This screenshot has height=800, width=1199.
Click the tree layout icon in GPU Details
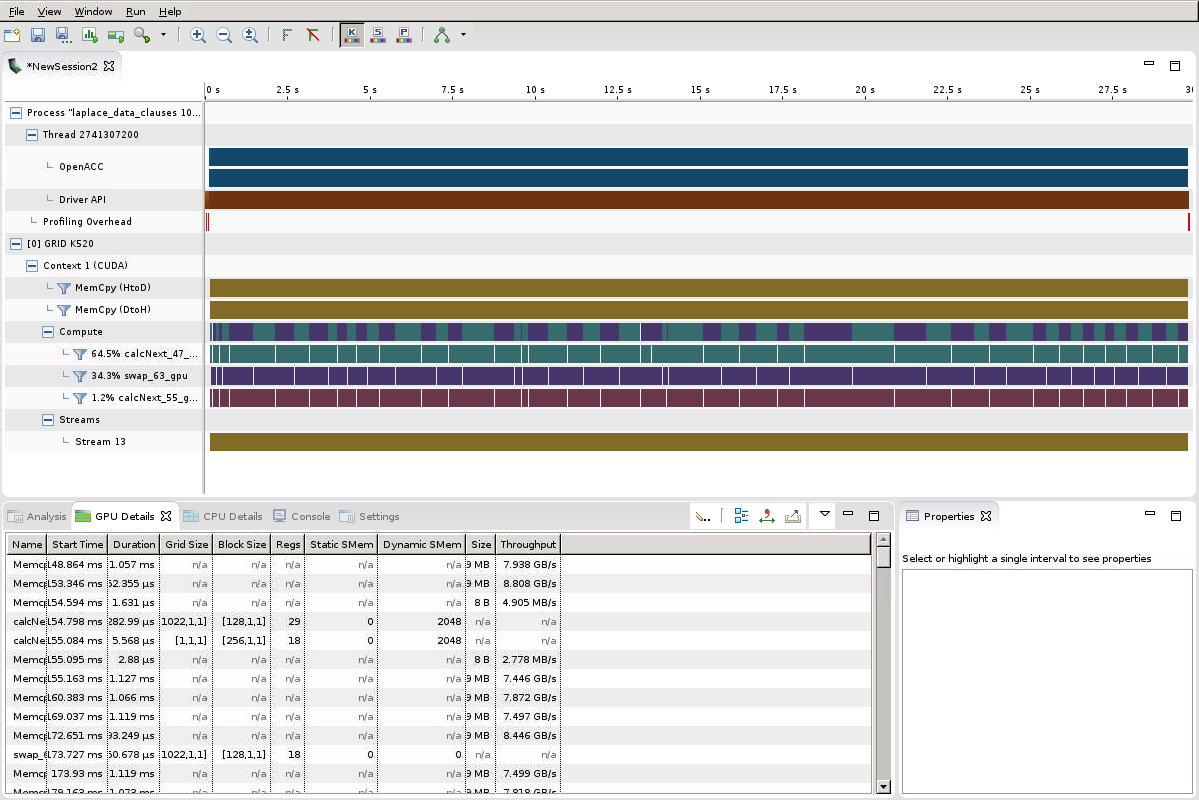(x=741, y=516)
